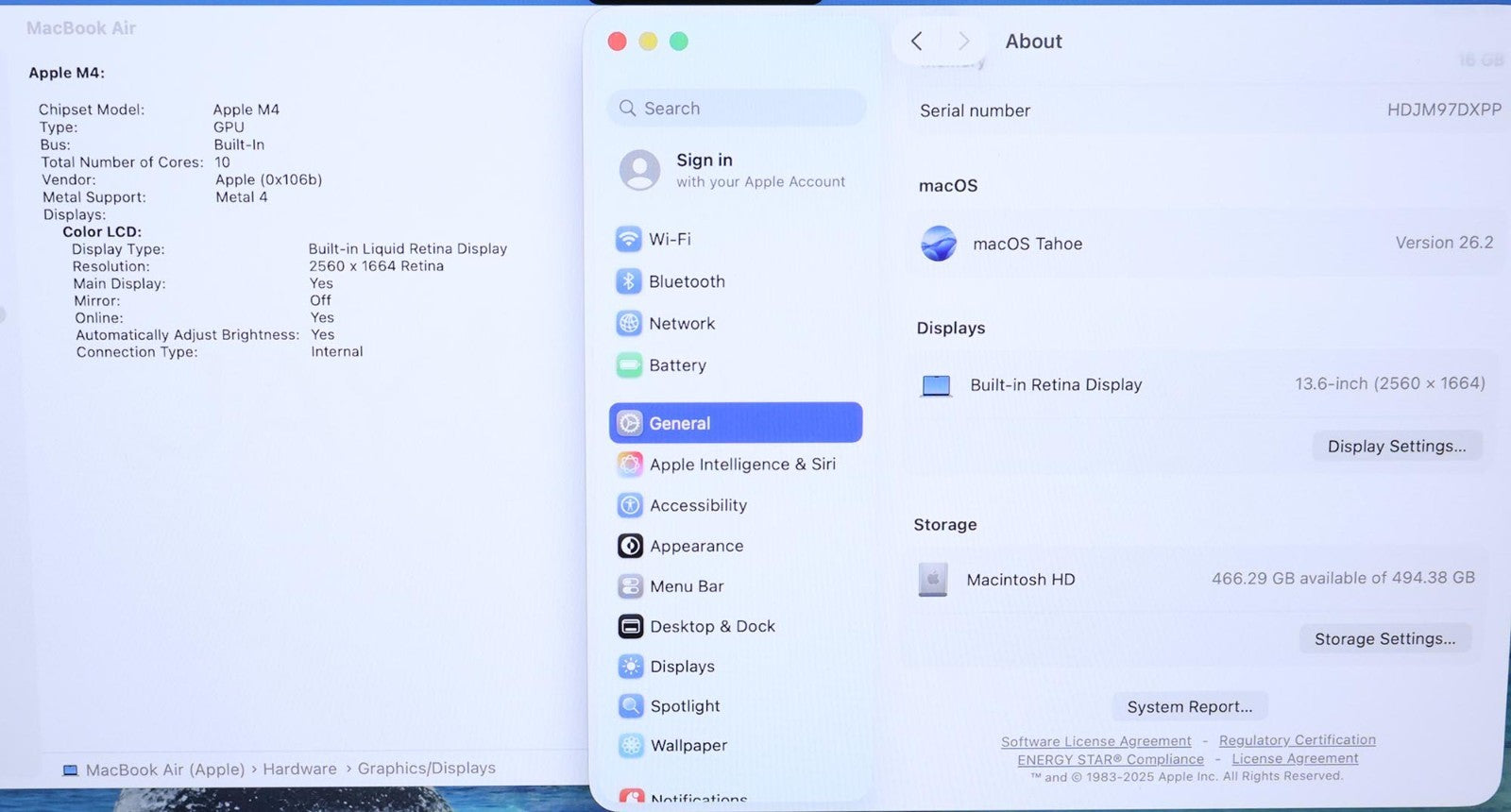Open Apple Intelligence & Siri icon
Viewport: 1511px width, 812px height.
coord(630,464)
